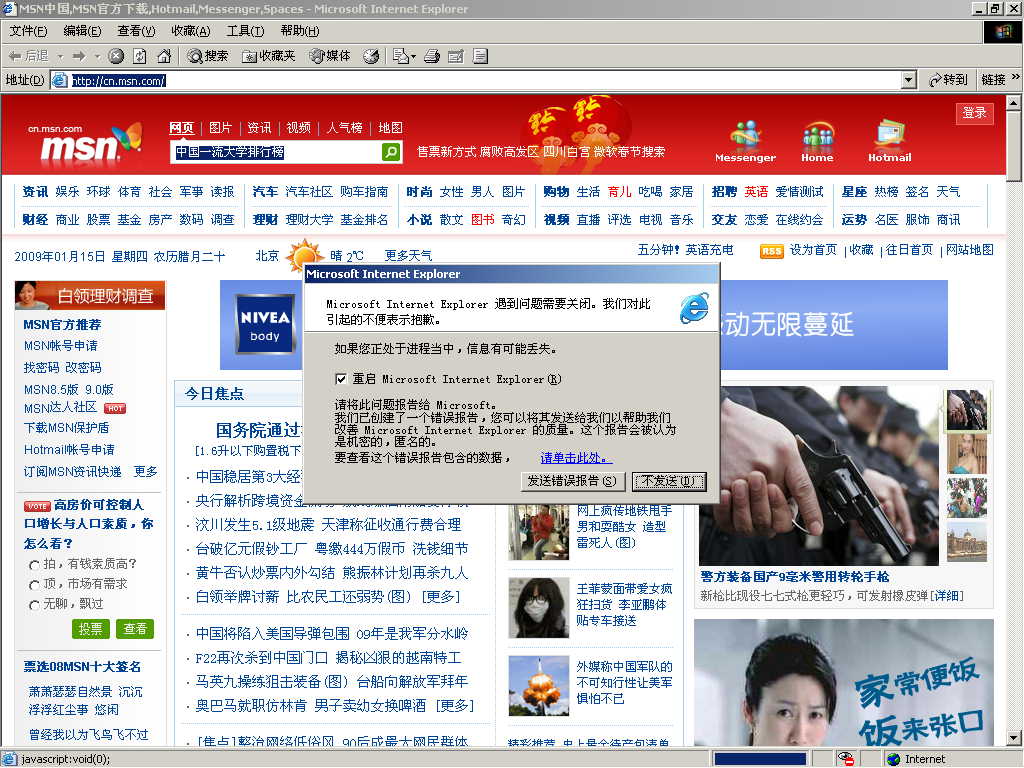Click the Edit page toolbar icon

pos(456,56)
